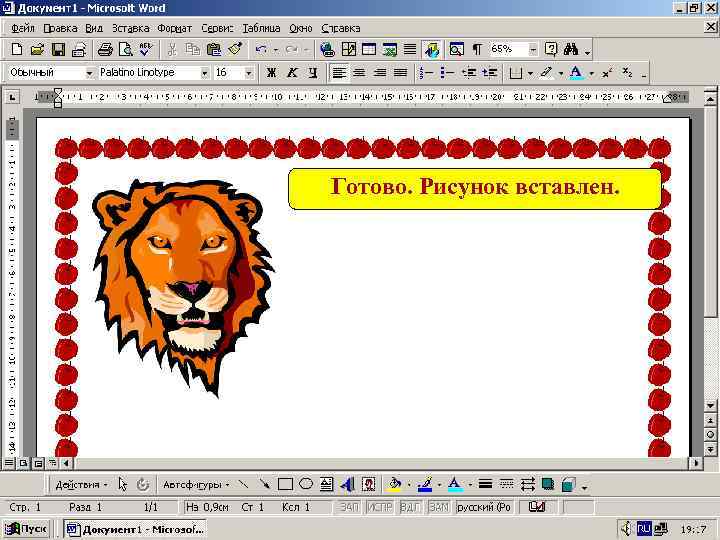
Task: Open the undo history arrow
Action: (x=276, y=50)
